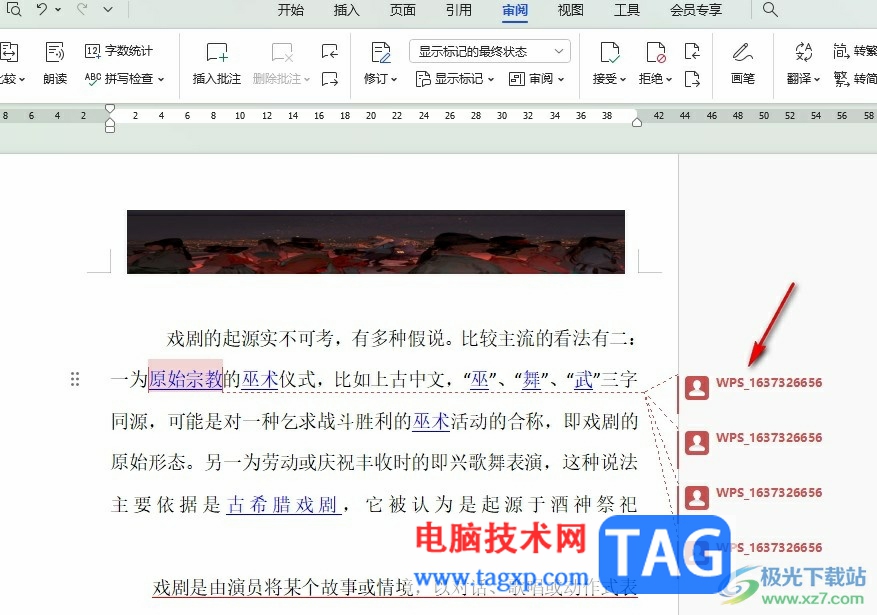Expand the 拒绝 dropdown arrow
This screenshot has width=877, height=615.
[x=668, y=79]
